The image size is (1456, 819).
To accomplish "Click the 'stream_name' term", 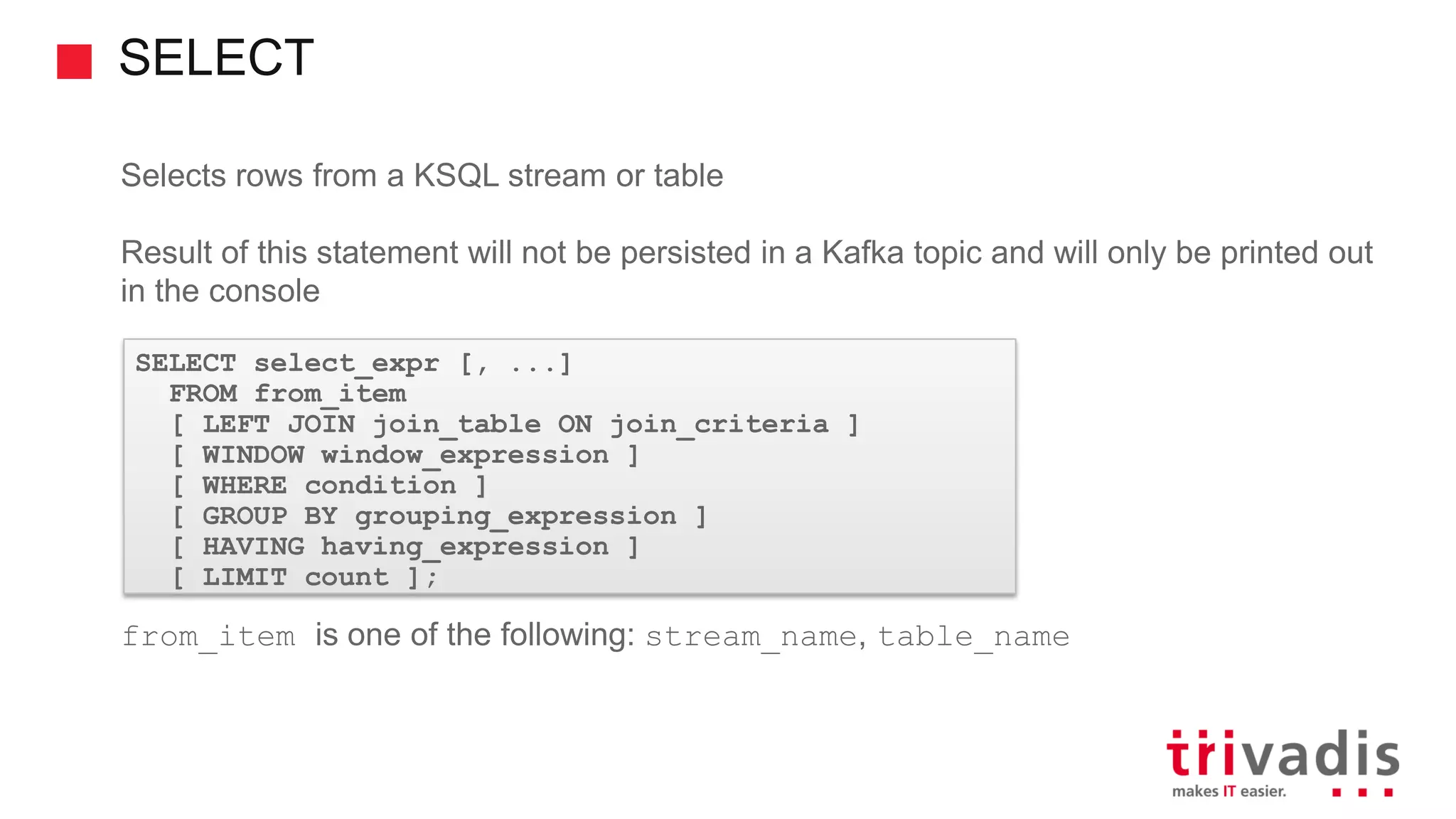I will [751, 636].
